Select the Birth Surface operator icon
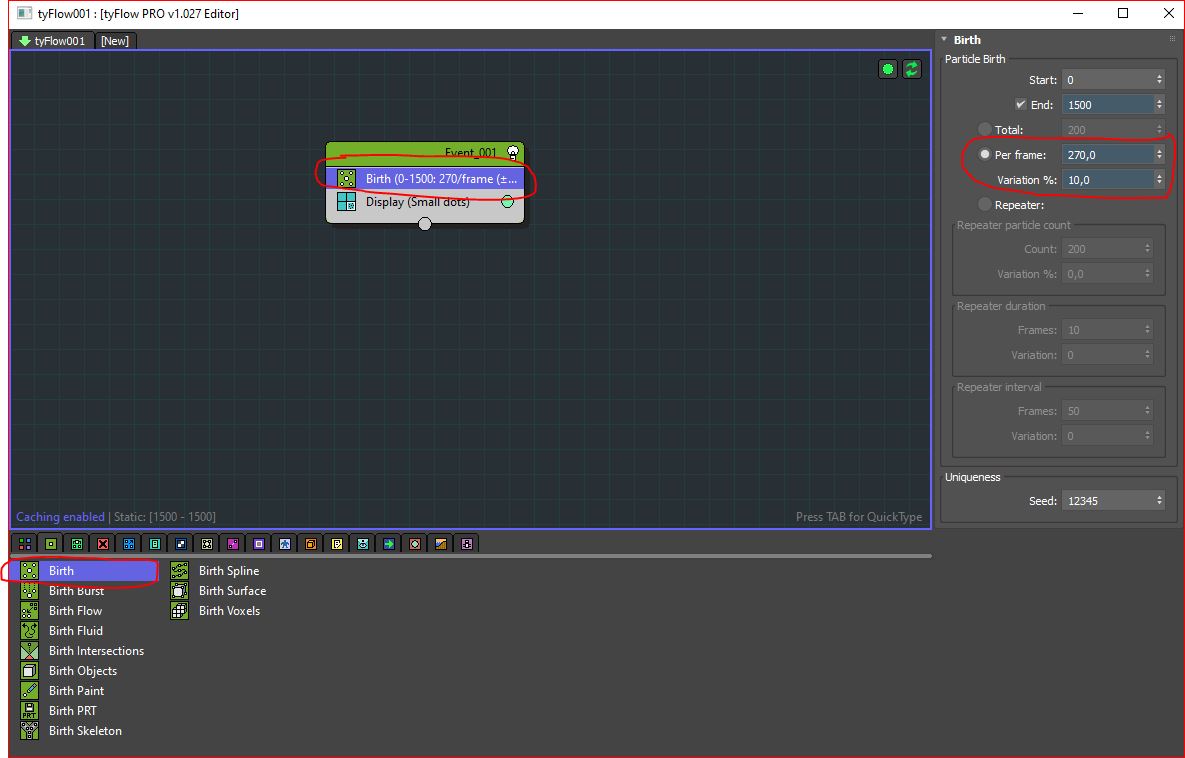1185x758 pixels. coord(179,591)
